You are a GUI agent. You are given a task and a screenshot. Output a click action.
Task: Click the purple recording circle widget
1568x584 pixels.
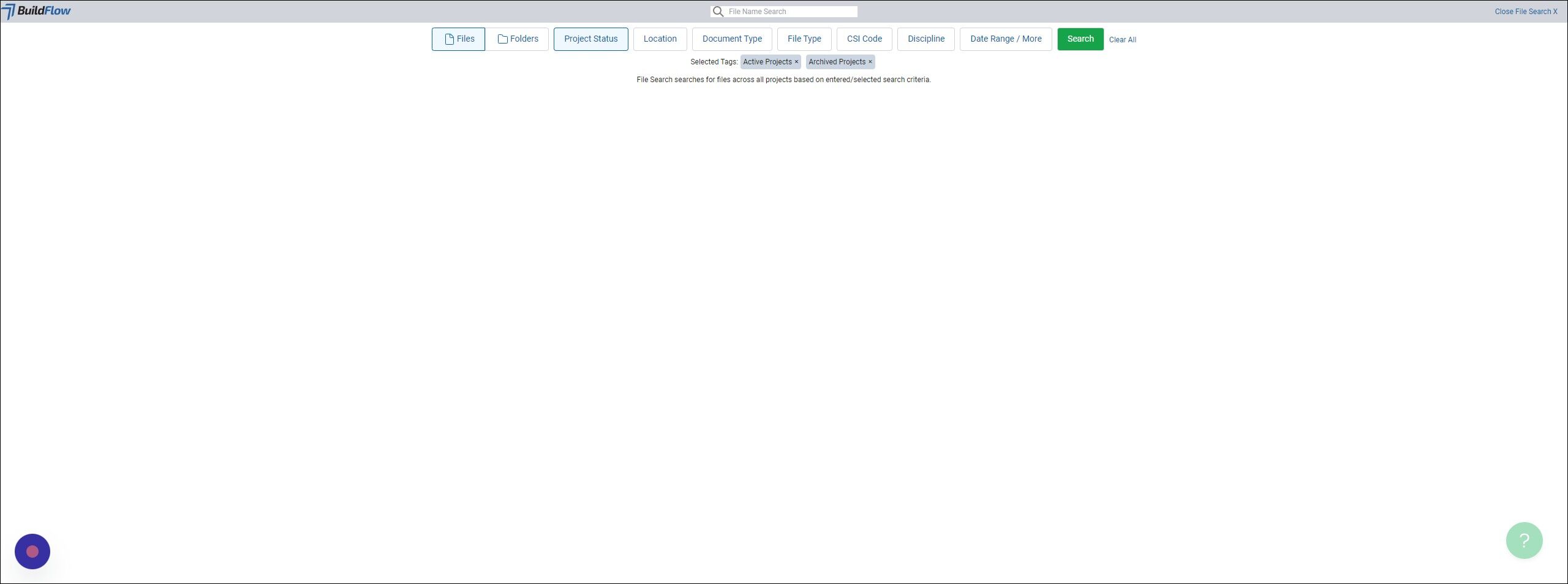pos(32,552)
